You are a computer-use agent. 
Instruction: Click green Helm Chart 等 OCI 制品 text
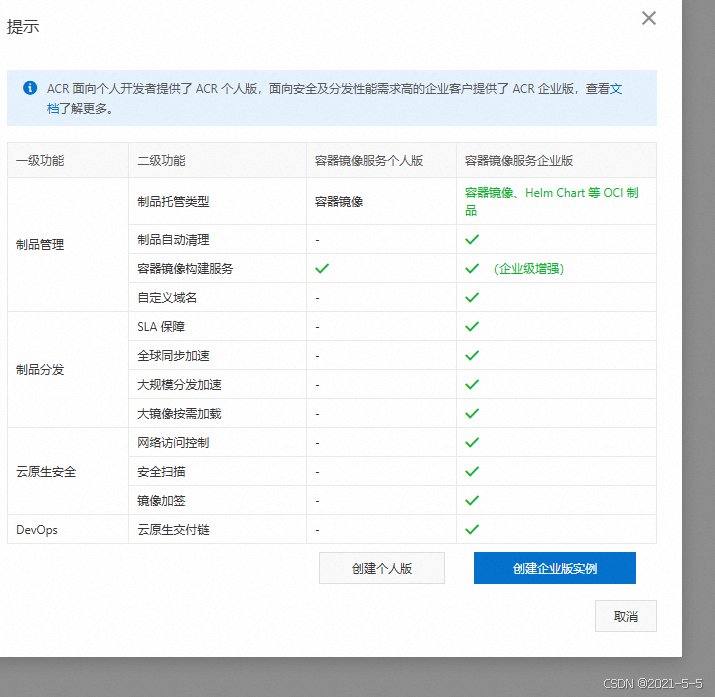tap(551, 201)
